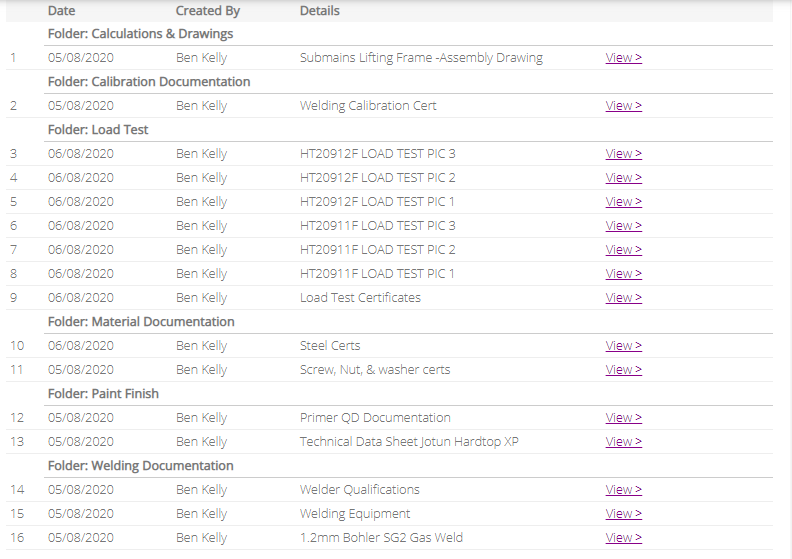The height and width of the screenshot is (559, 792).
Task: Open View link for HT20911F LOAD TEST PIC 1
Action: point(623,274)
